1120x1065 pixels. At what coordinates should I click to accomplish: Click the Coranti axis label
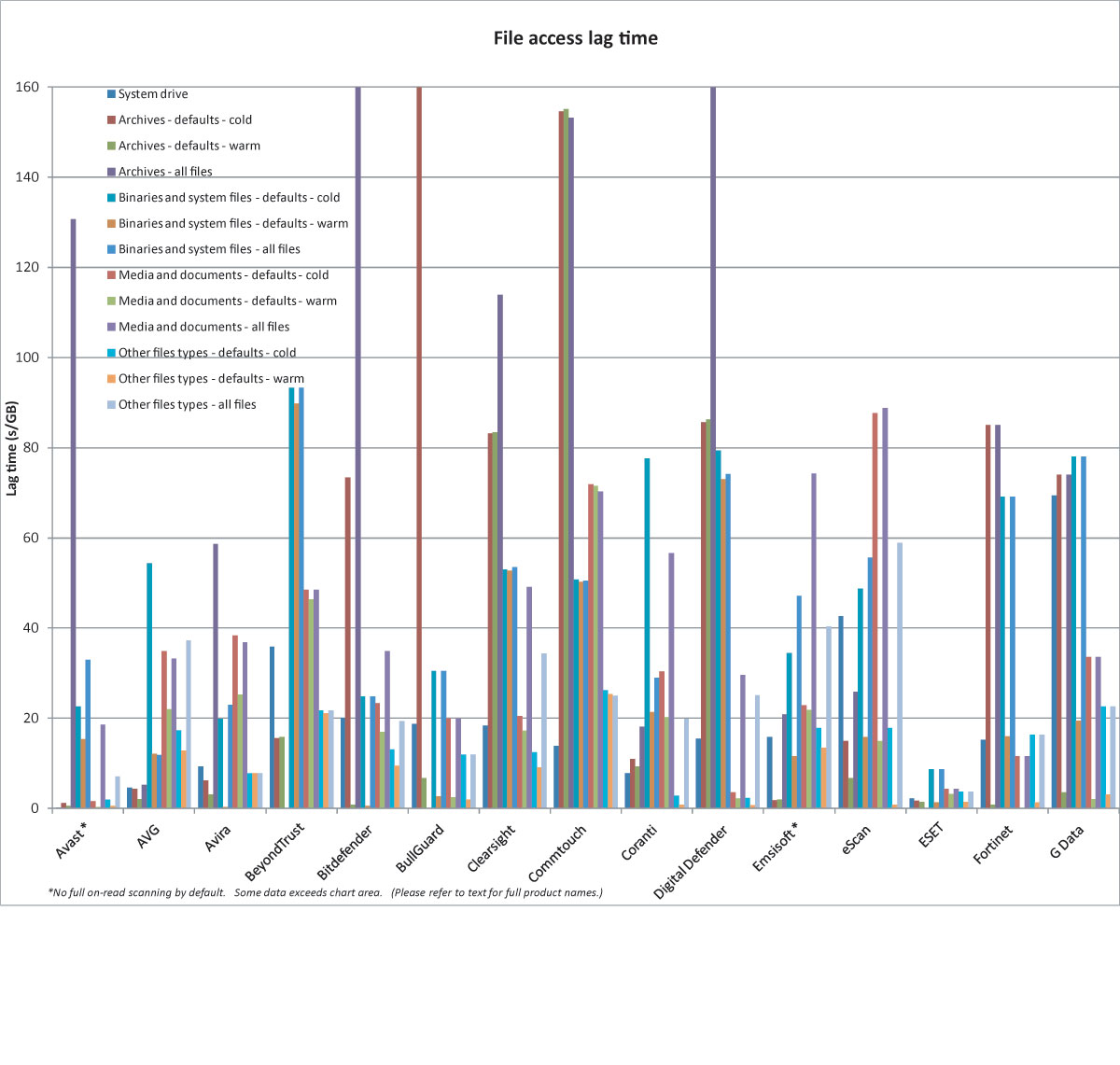point(640,842)
